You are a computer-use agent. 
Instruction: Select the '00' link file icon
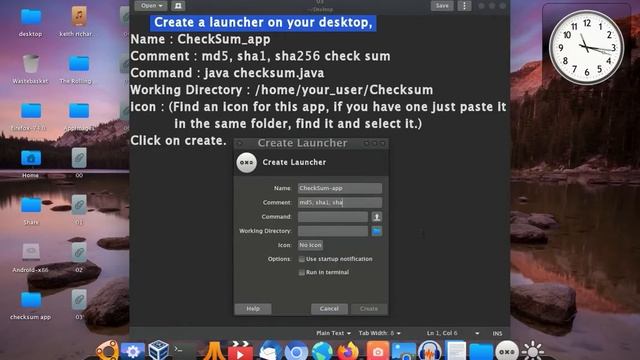[x=79, y=158]
